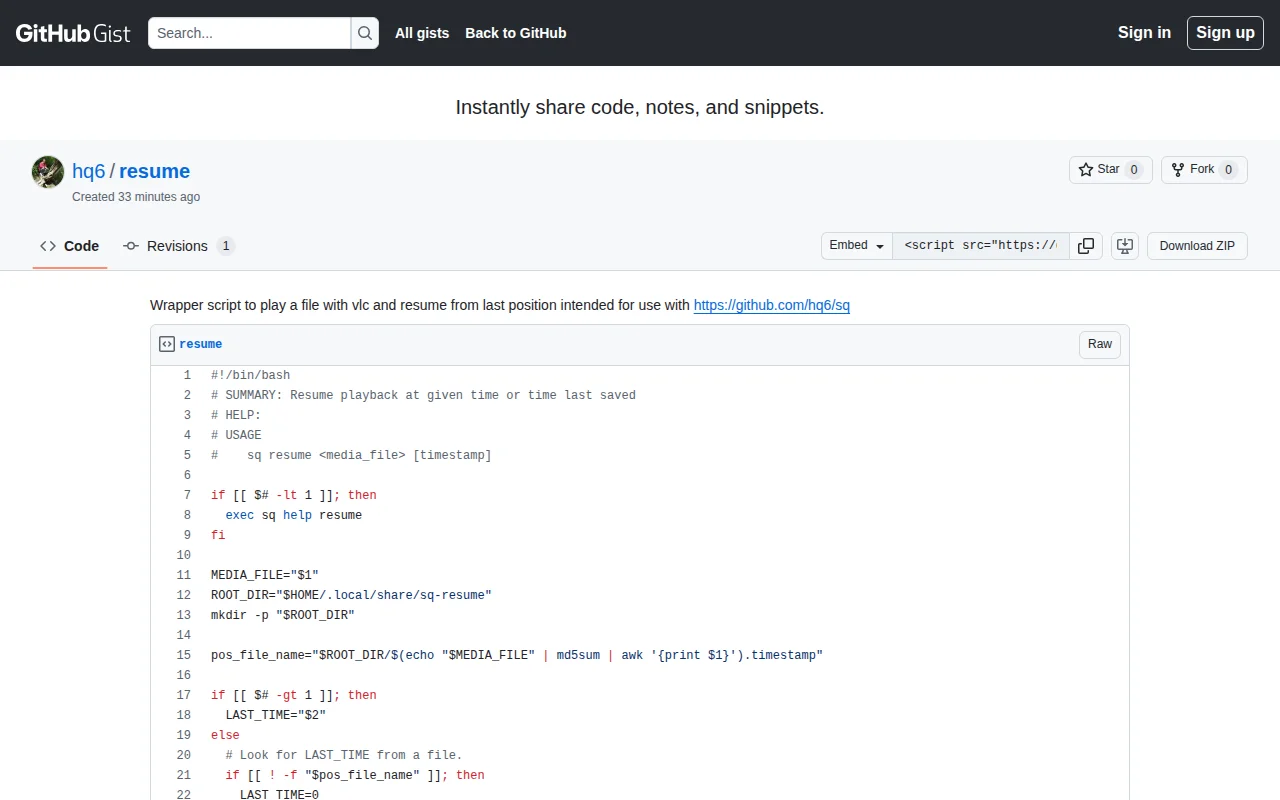Open the All gists menu item
This screenshot has height=800, width=1280.
click(422, 33)
